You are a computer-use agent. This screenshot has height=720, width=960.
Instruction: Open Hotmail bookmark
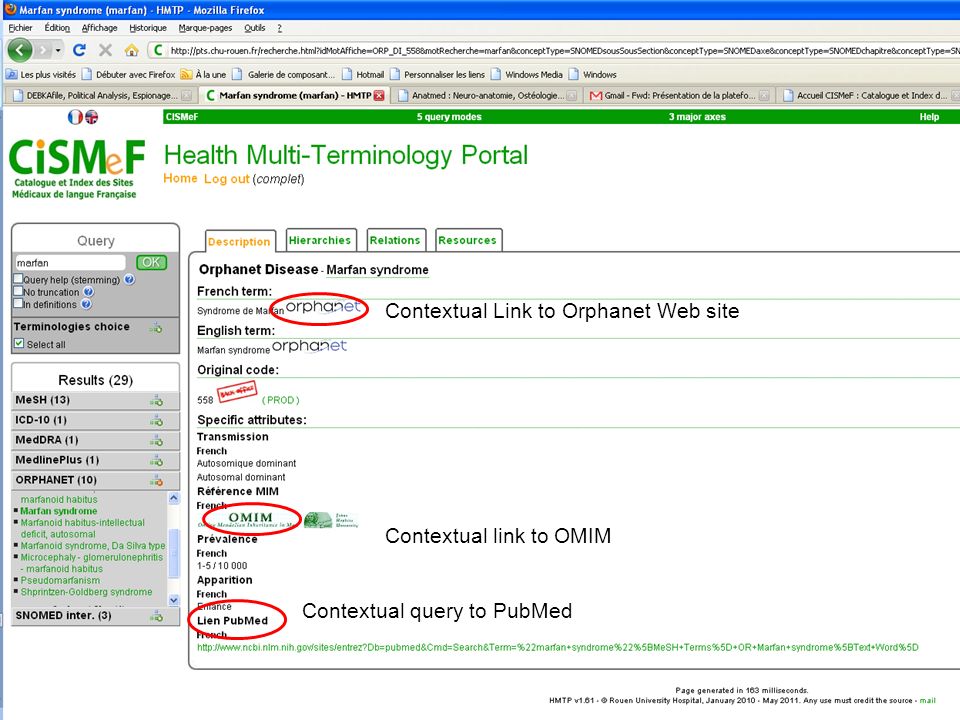click(363, 75)
